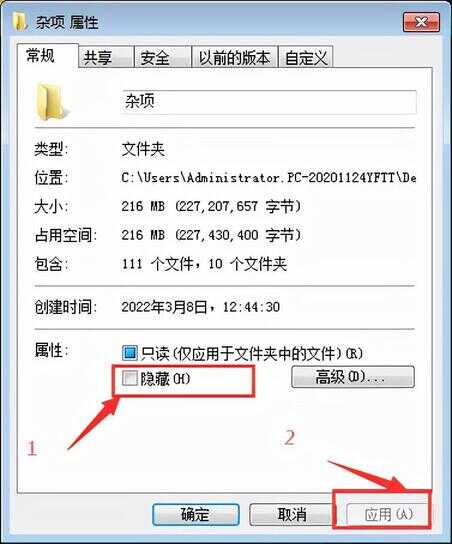452x544 pixels.
Task: Close the 杂项 属性 dialog window
Action: 421,22
